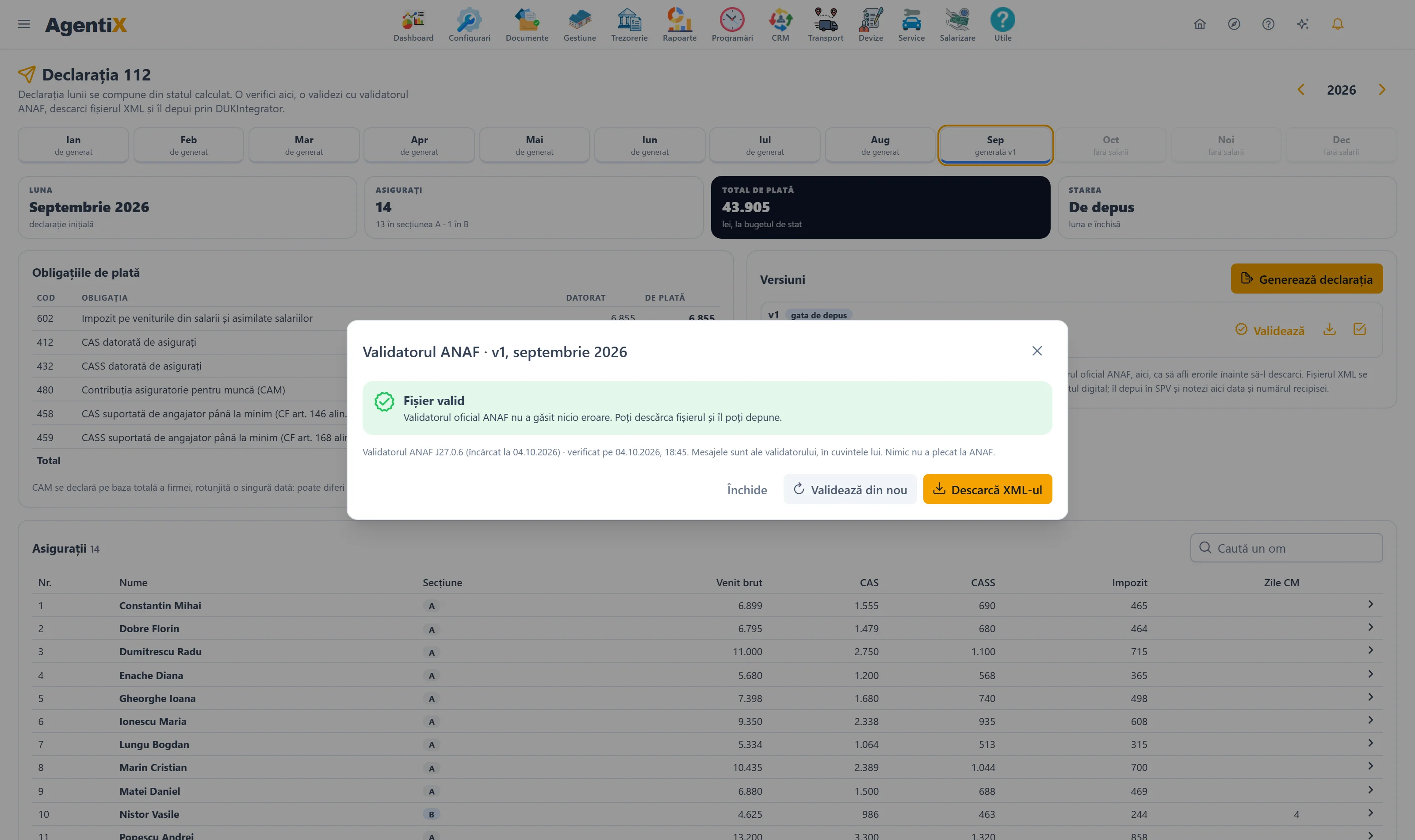Open the hamburger menu
Screen dimensions: 1415x840
click(24, 24)
